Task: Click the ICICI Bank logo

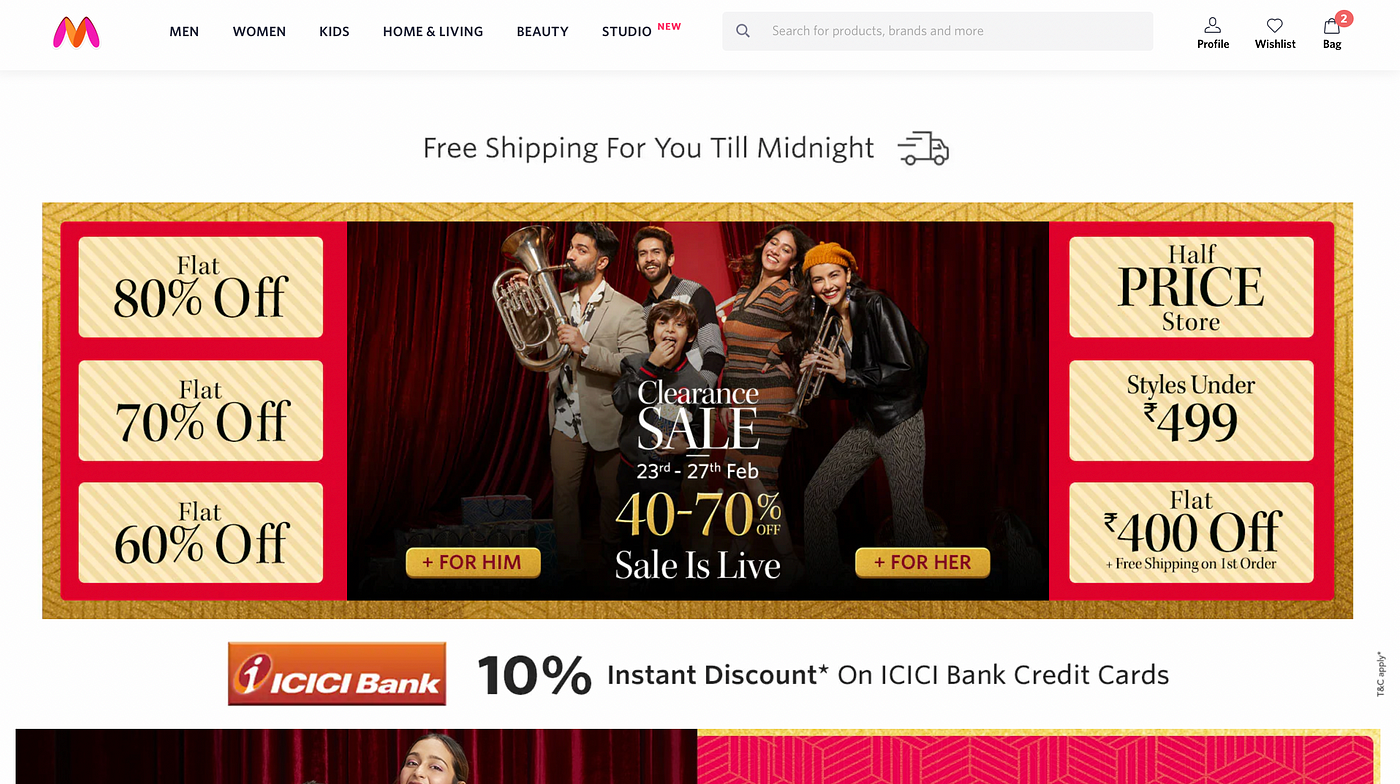Action: click(337, 674)
